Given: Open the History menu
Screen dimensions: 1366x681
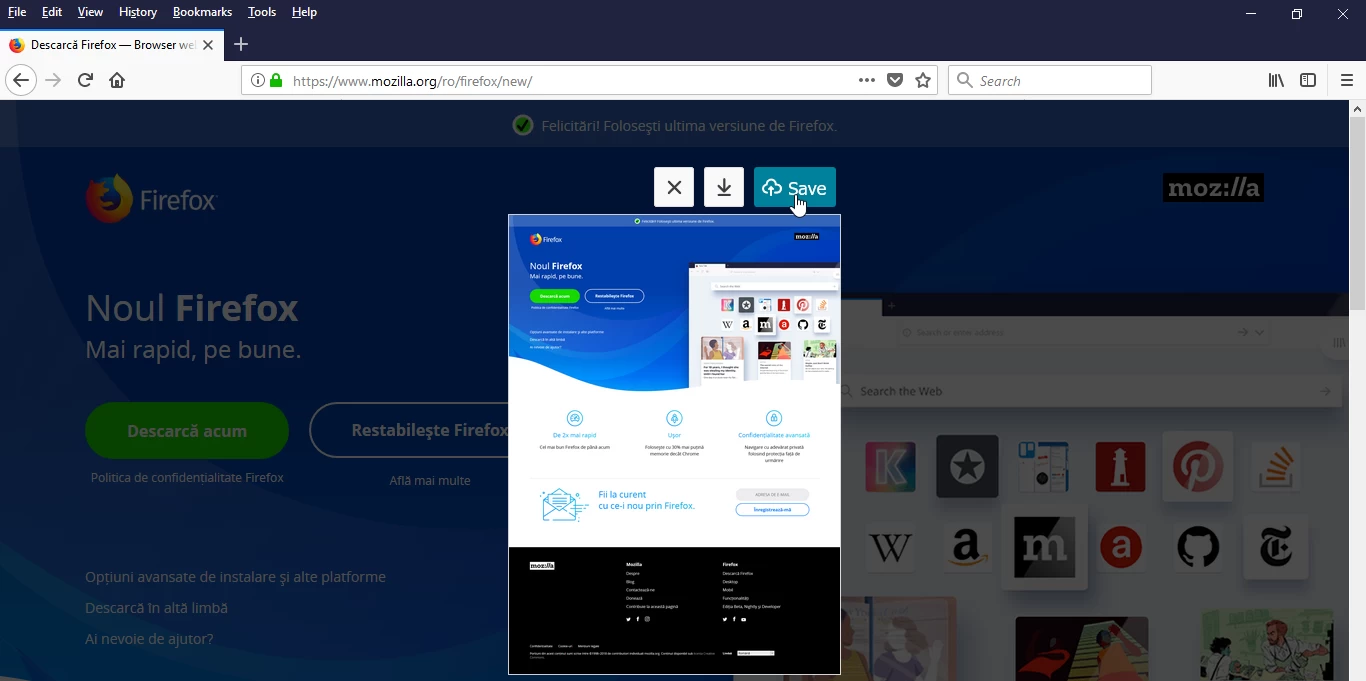Looking at the screenshot, I should coord(137,12).
